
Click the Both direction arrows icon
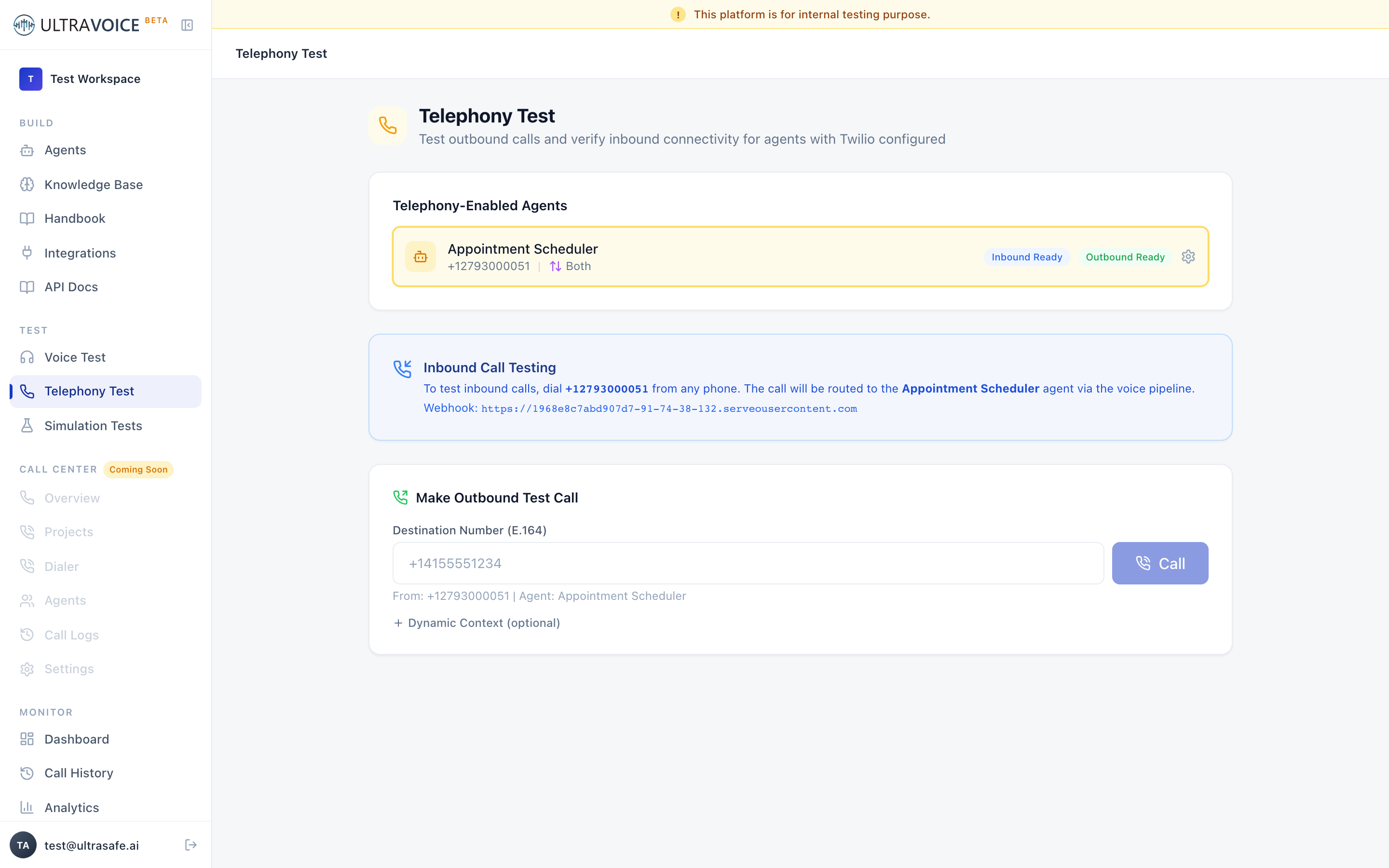(555, 266)
